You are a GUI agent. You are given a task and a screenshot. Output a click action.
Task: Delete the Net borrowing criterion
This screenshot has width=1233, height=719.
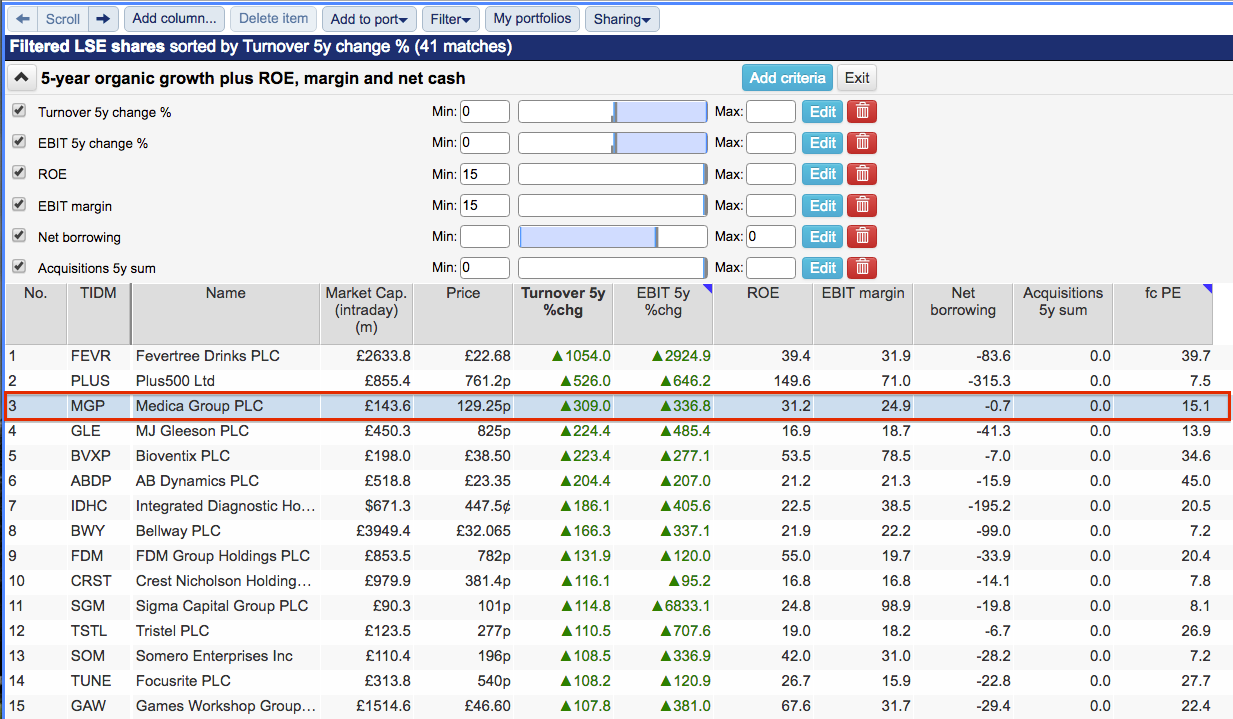tap(861, 237)
